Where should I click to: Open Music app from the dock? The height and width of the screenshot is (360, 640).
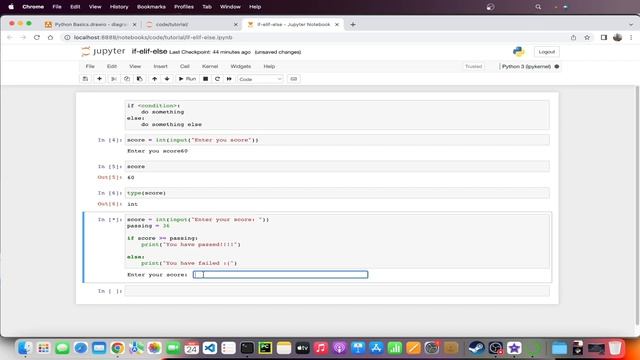321,348
